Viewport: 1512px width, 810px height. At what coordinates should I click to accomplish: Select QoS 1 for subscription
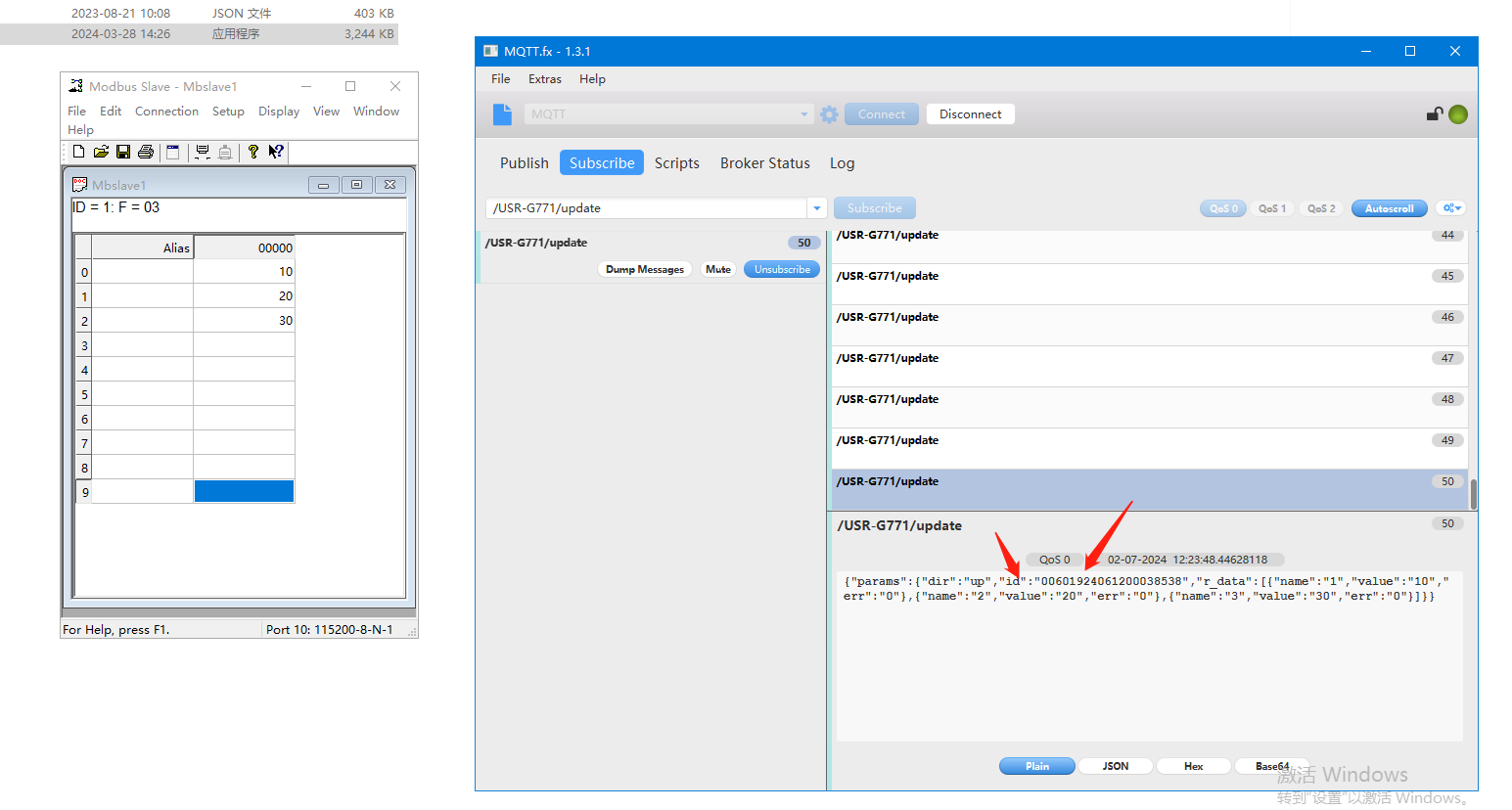(1272, 208)
